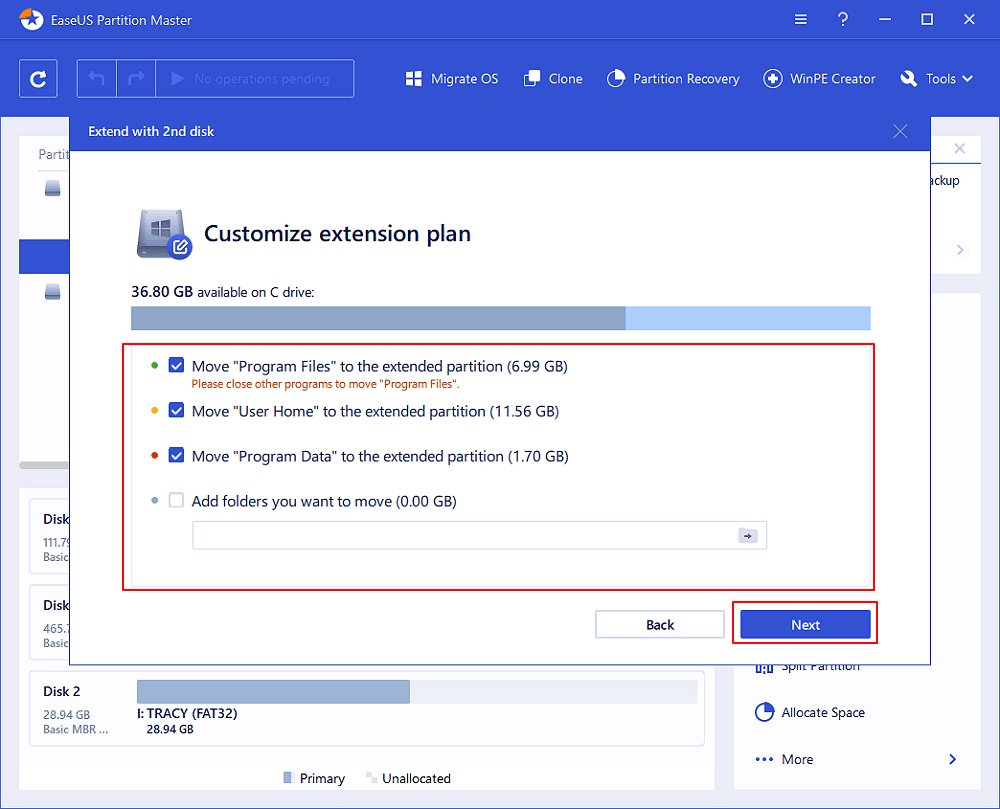Click the Primary legend swatch
This screenshot has height=809, width=1000.
click(288, 778)
